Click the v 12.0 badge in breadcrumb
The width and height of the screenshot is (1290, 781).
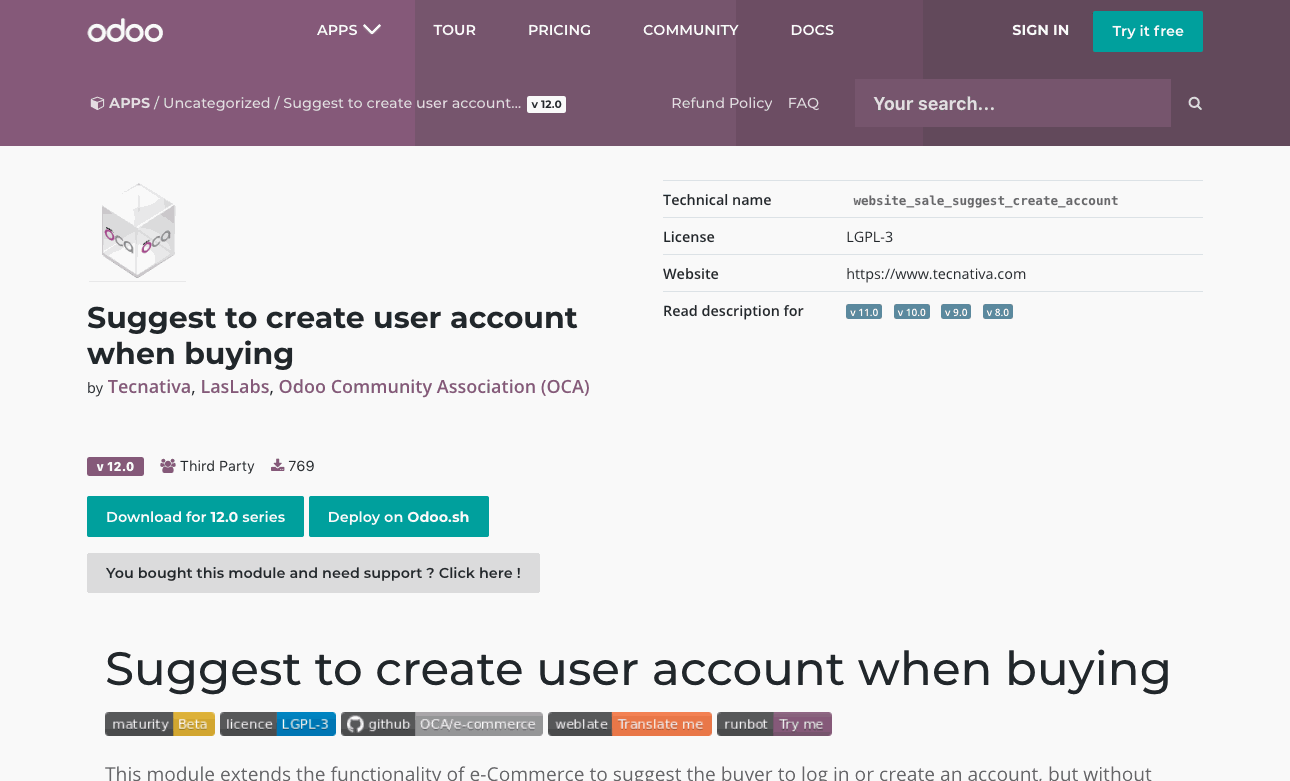[x=546, y=104]
